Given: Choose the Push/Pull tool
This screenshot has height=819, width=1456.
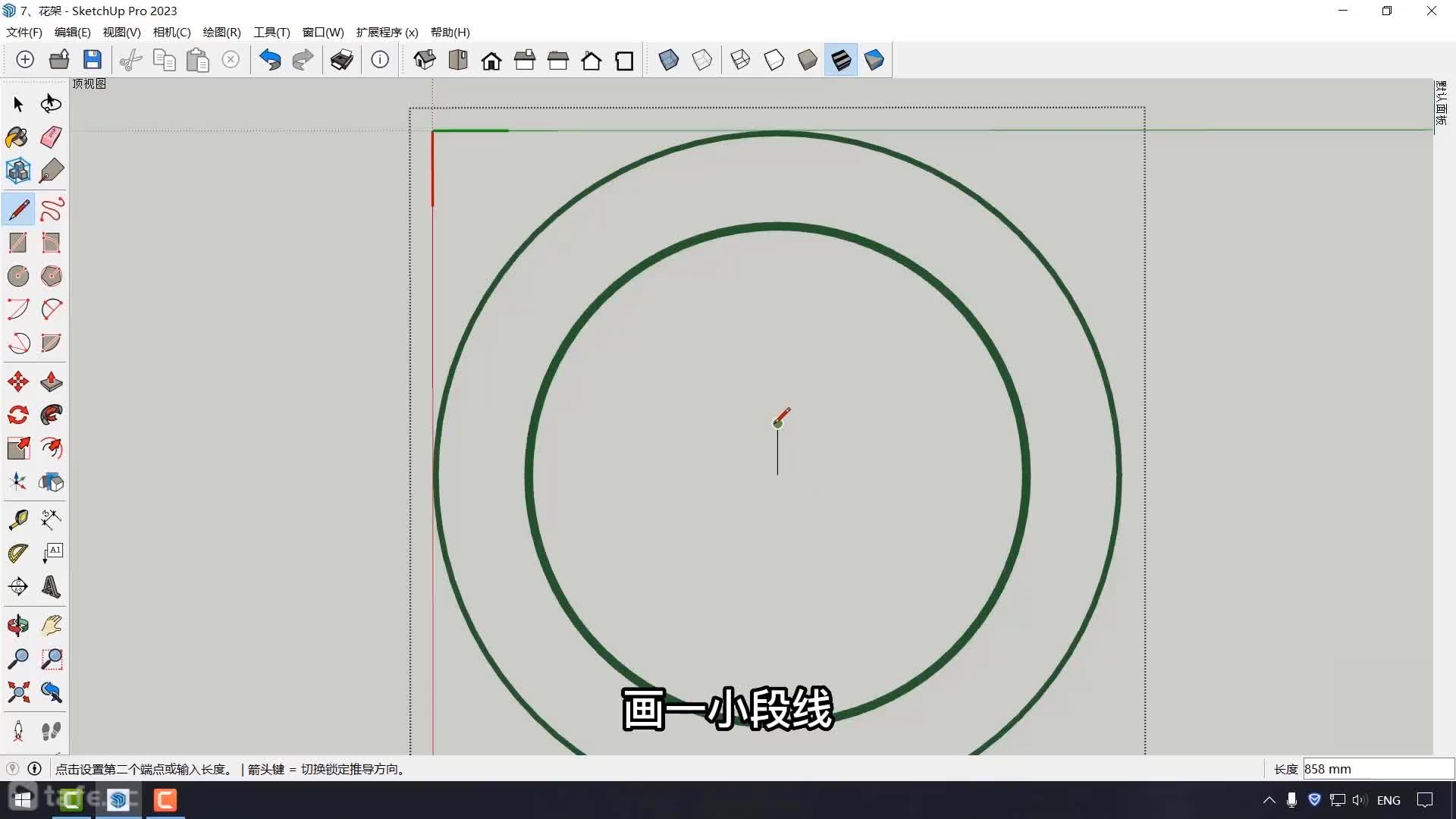Looking at the screenshot, I should (51, 381).
